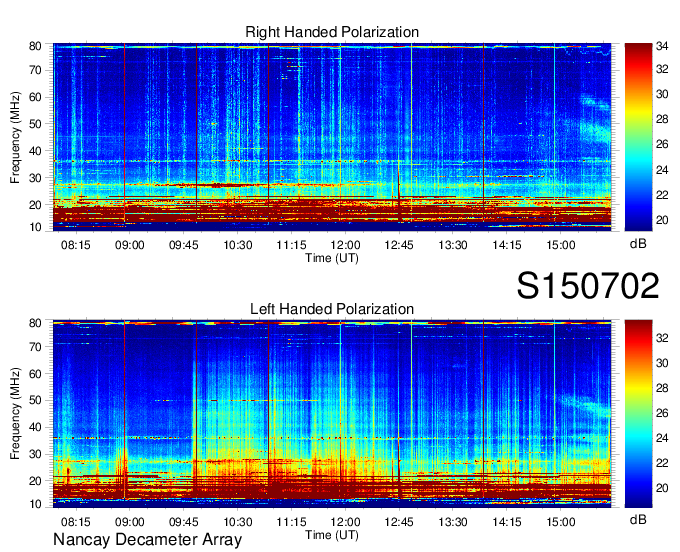Click '14:15' time tick on Right Handed plot

507,245
